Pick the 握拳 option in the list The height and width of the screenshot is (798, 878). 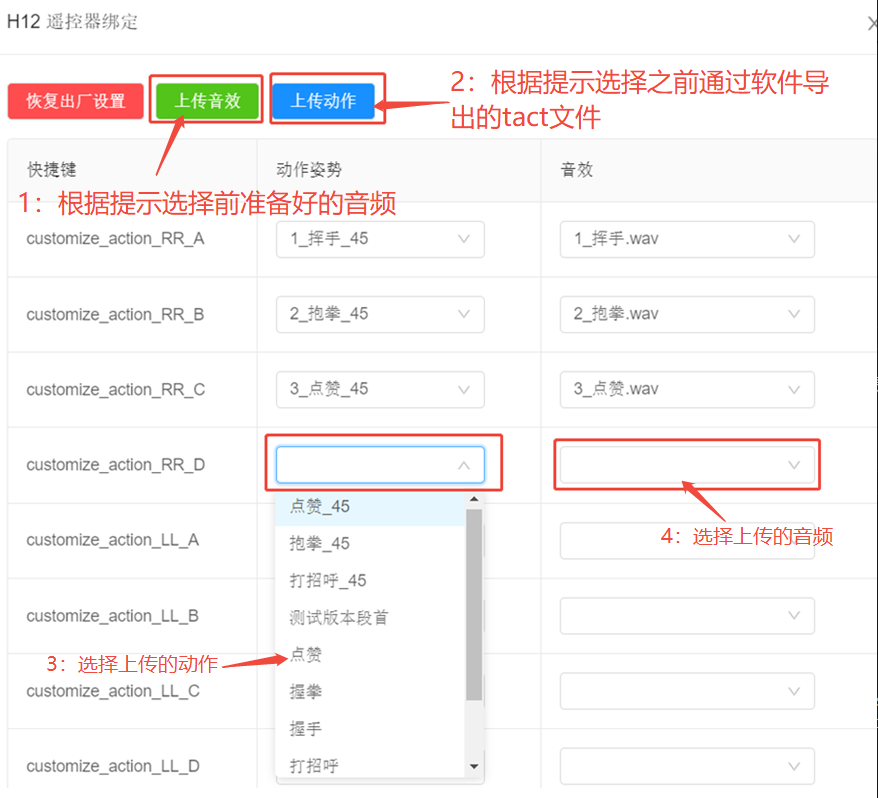click(x=306, y=692)
